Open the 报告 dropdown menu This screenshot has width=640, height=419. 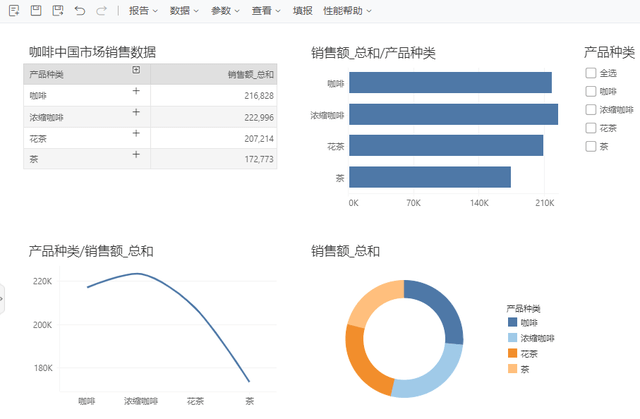click(143, 11)
